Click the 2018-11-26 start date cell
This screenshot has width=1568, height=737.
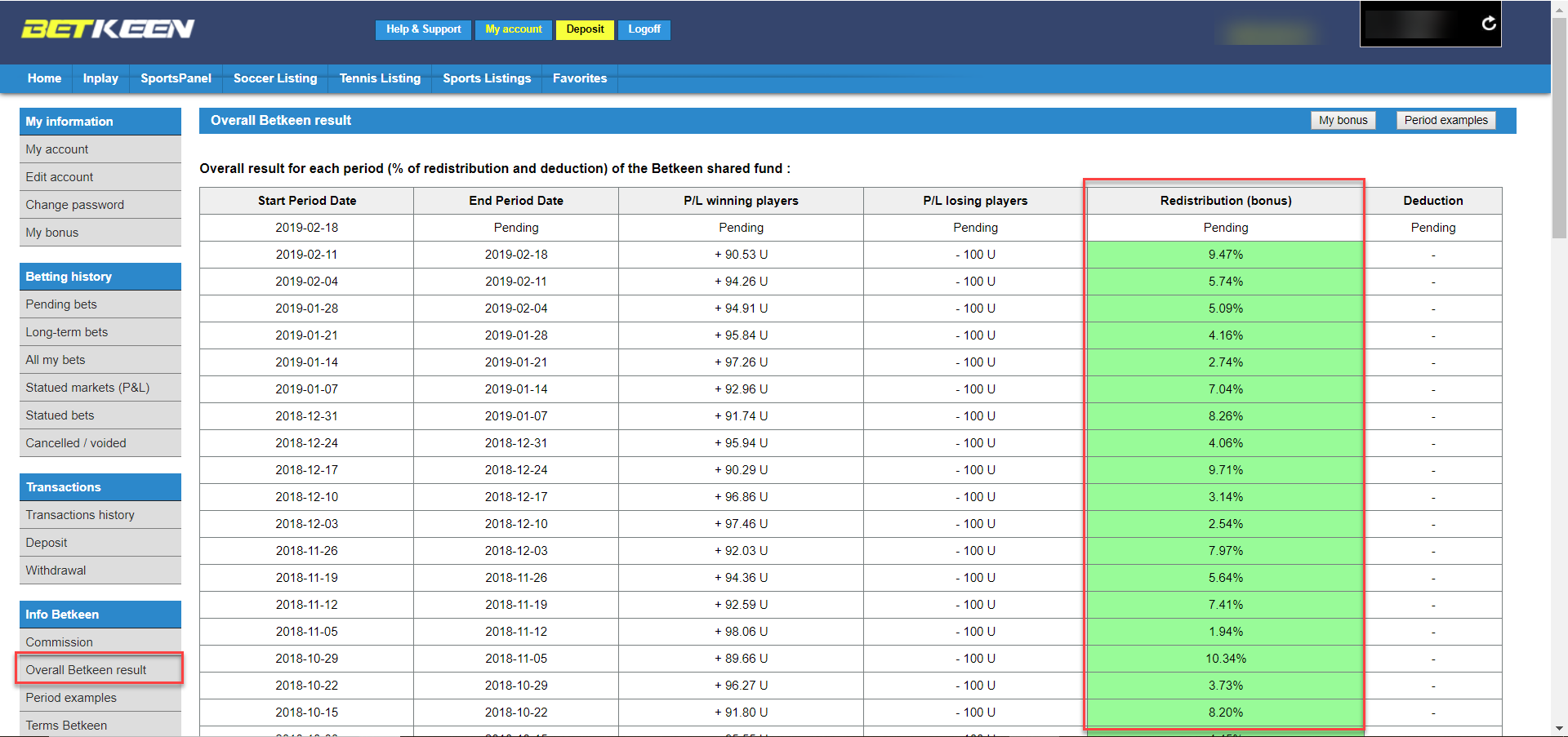(x=307, y=551)
